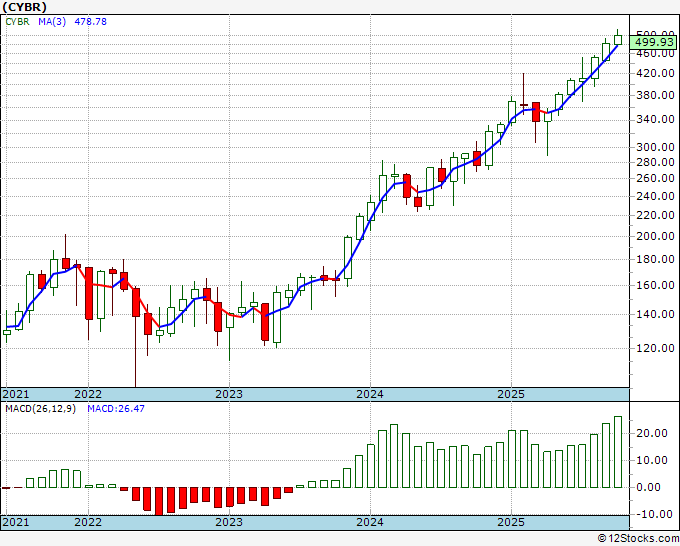
Task: Click 2023 on the price chart timeline
Action: click(229, 394)
